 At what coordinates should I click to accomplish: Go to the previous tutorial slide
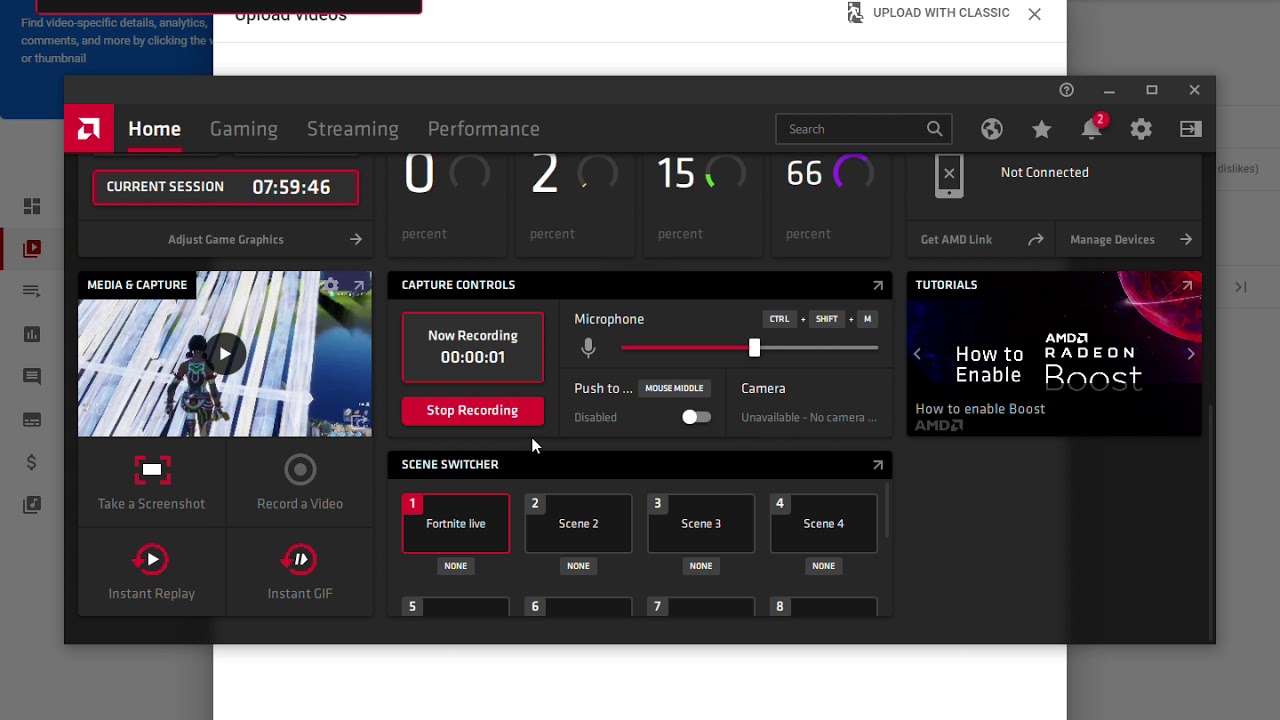pyautogui.click(x=917, y=354)
